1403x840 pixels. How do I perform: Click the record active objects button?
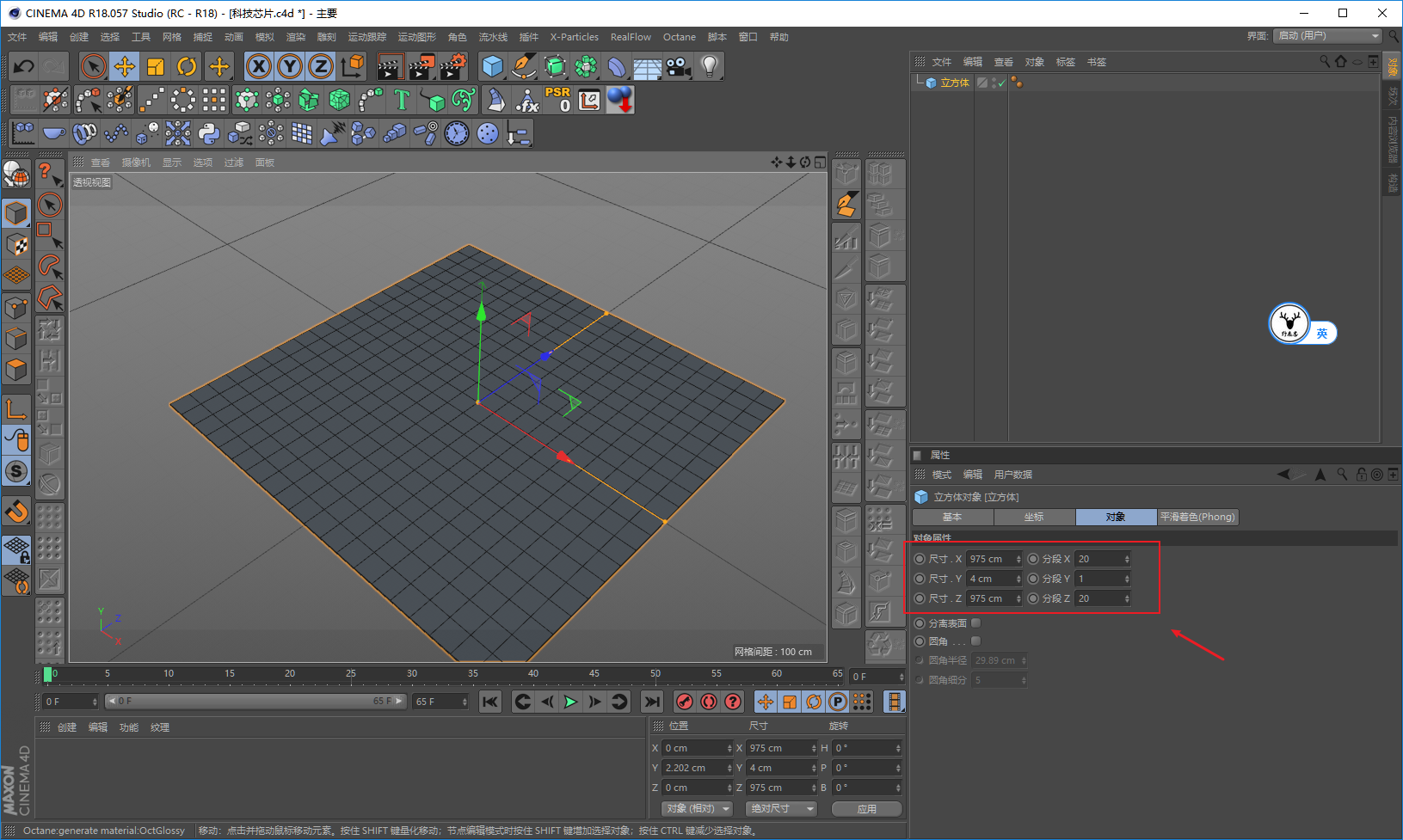pyautogui.click(x=685, y=702)
